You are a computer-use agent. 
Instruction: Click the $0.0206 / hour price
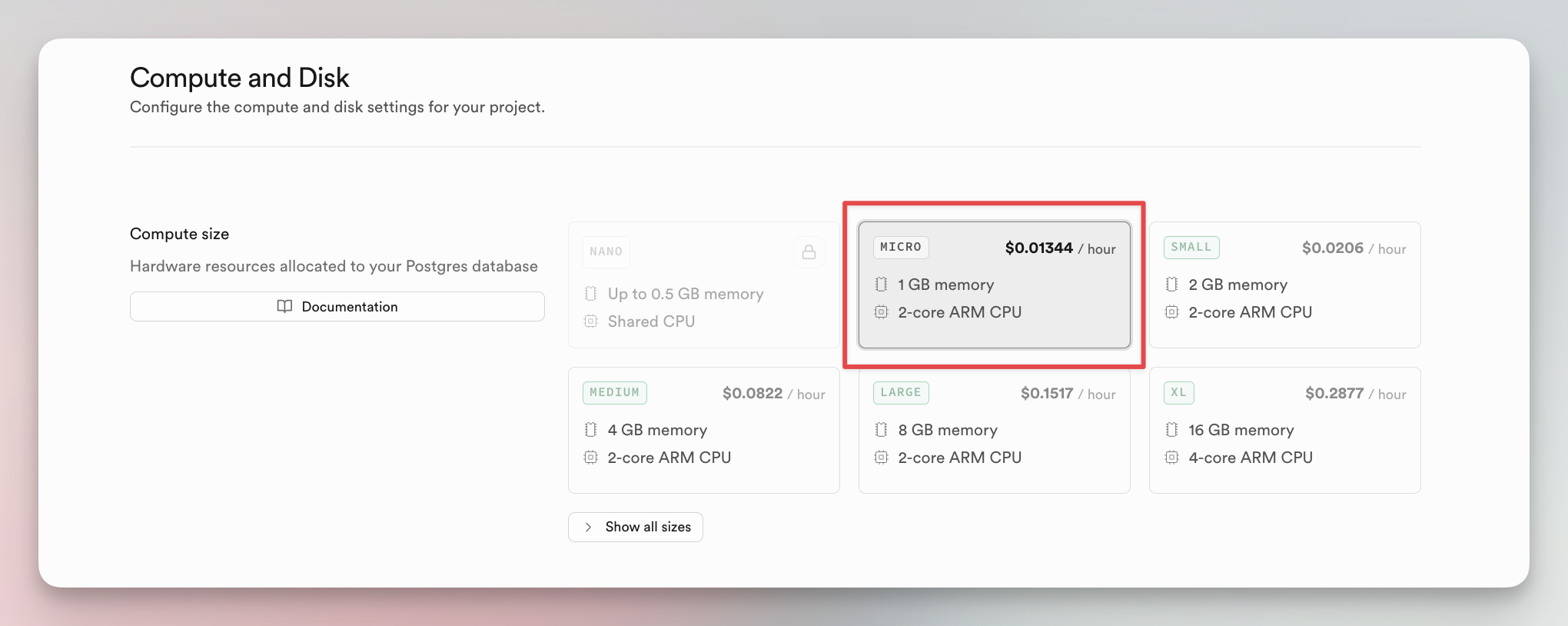pyautogui.click(x=1354, y=248)
